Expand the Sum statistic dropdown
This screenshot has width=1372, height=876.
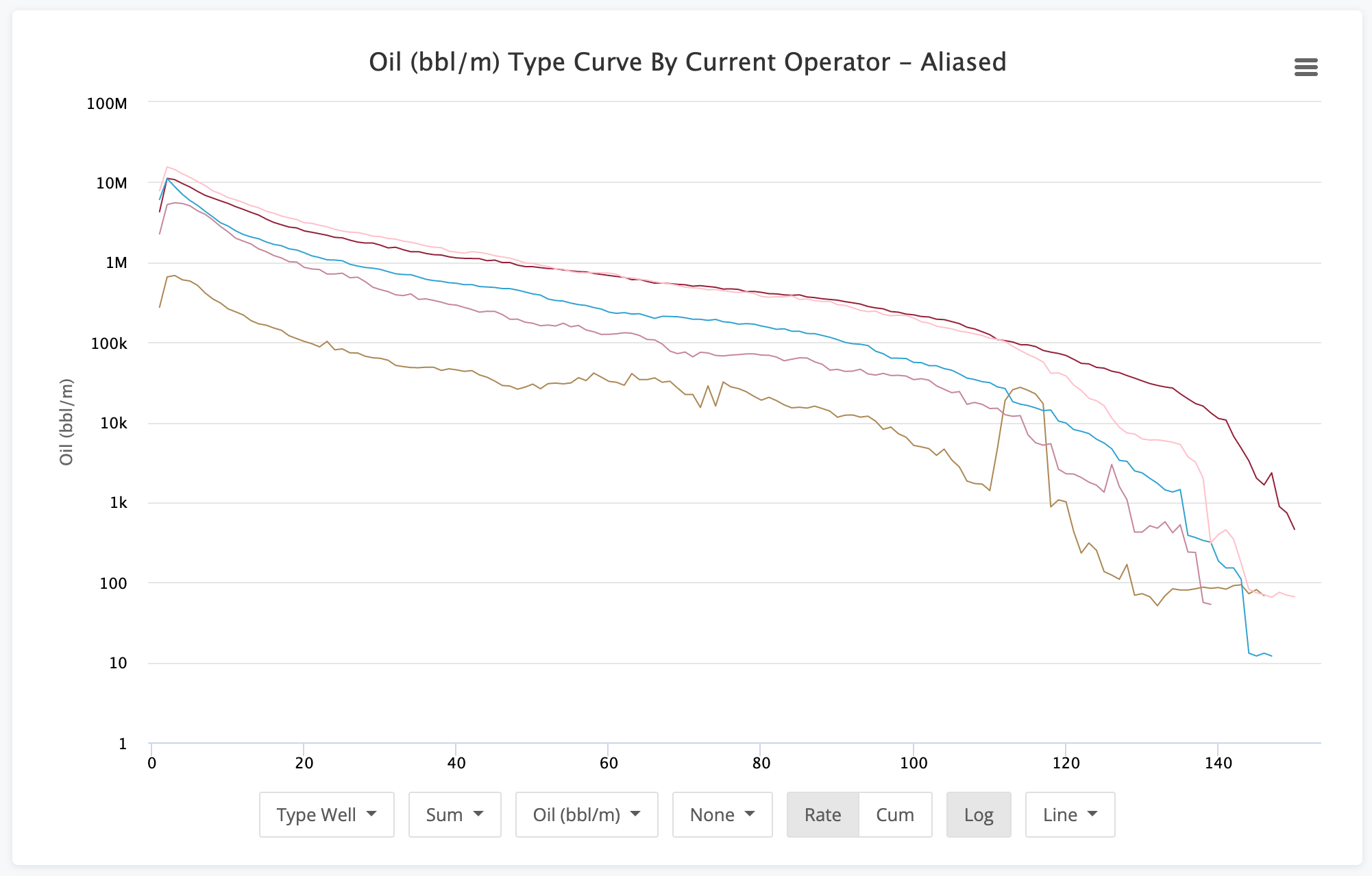click(x=454, y=814)
